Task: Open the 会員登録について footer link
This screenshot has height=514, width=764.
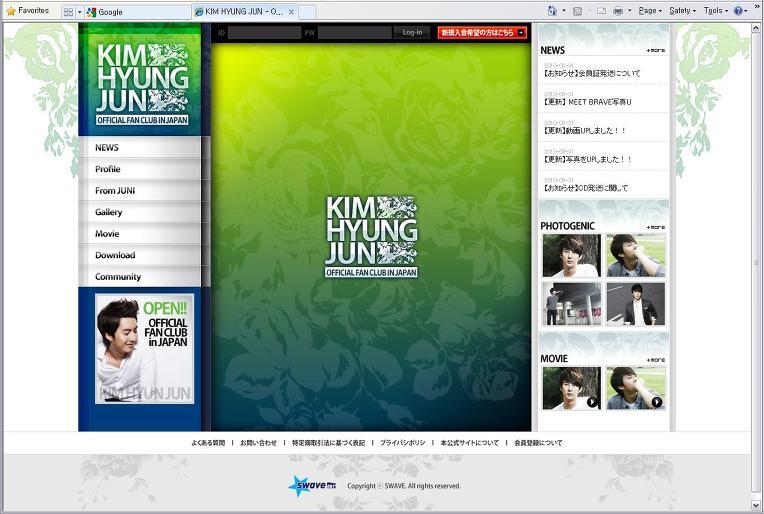Action: (x=538, y=443)
